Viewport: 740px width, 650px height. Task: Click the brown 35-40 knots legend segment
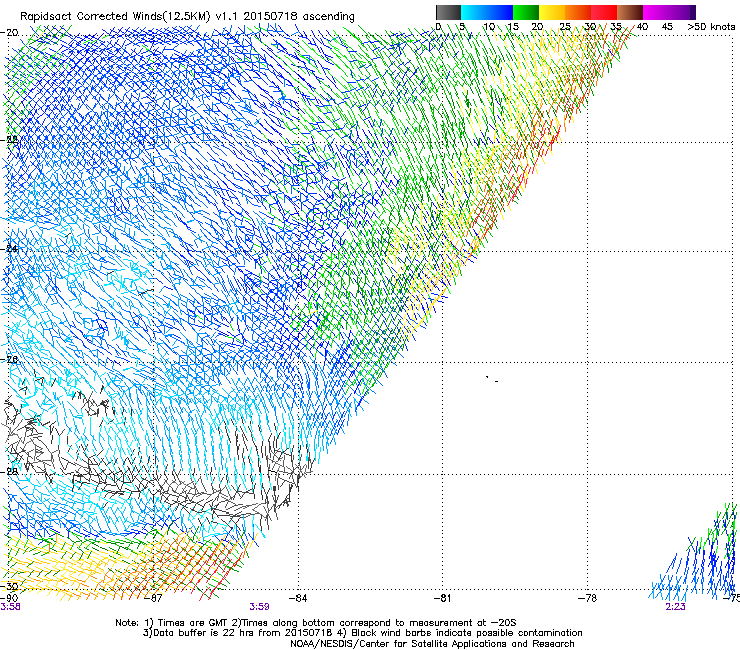(630, 12)
